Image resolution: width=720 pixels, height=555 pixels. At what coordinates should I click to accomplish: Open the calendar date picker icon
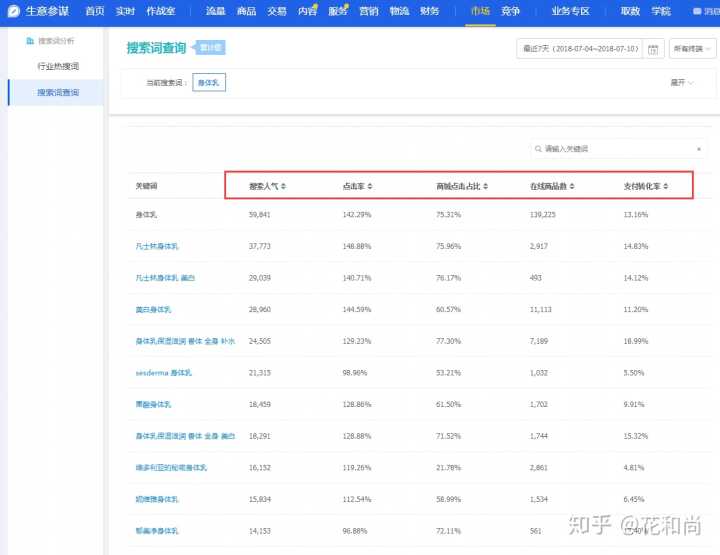pyautogui.click(x=653, y=48)
